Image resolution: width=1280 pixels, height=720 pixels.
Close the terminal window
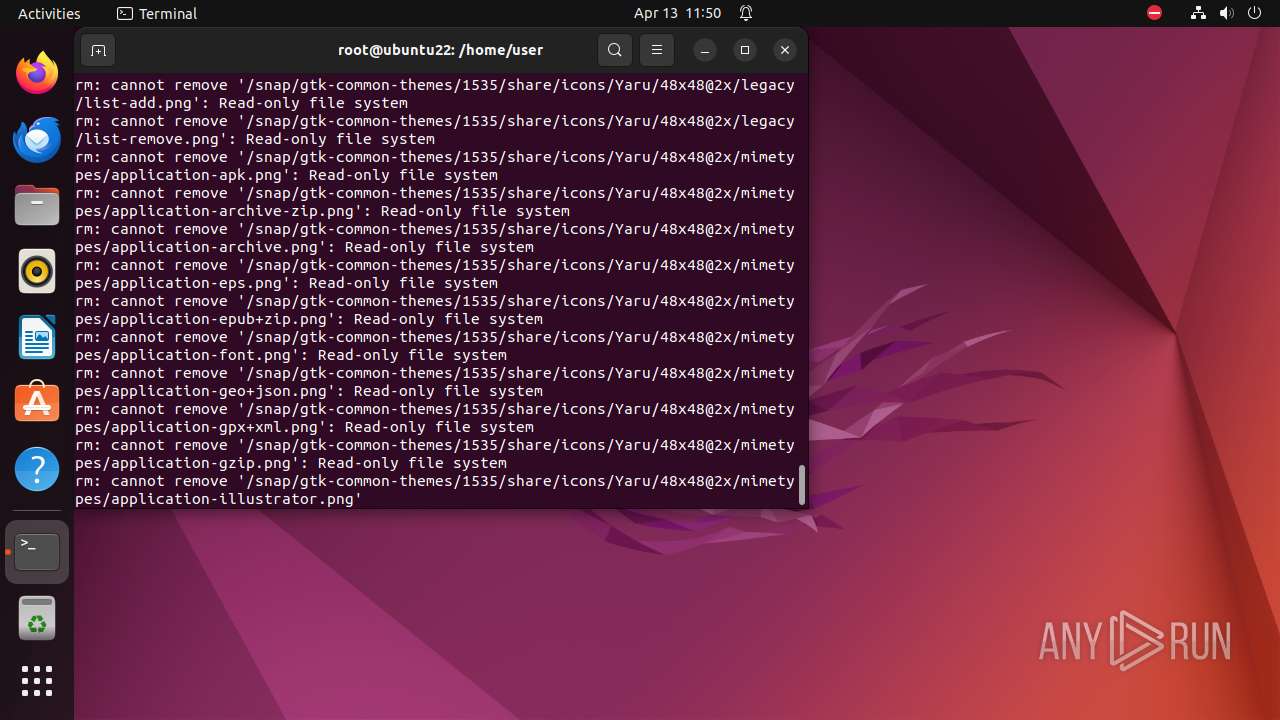[x=785, y=50]
